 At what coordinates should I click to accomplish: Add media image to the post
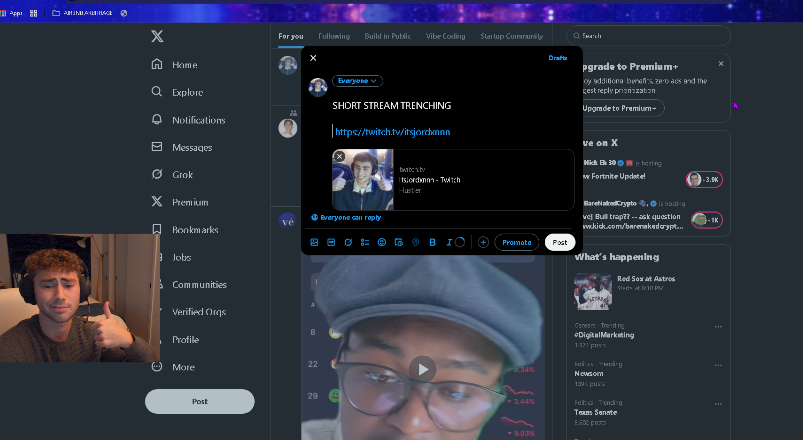pos(314,242)
